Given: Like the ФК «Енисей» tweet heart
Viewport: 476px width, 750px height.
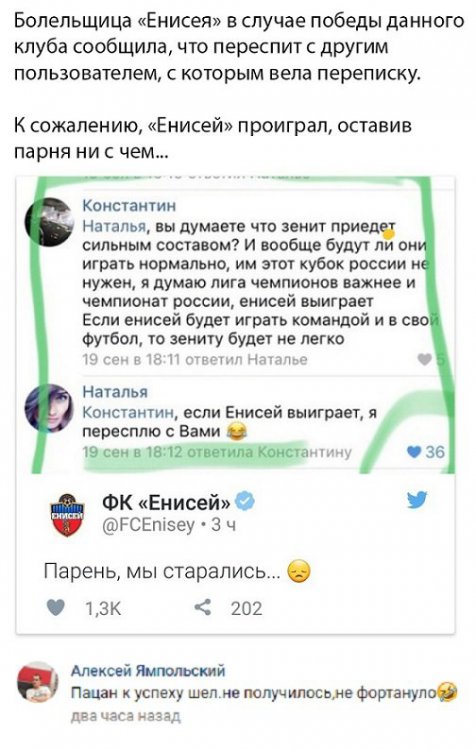Looking at the screenshot, I should point(56,608).
